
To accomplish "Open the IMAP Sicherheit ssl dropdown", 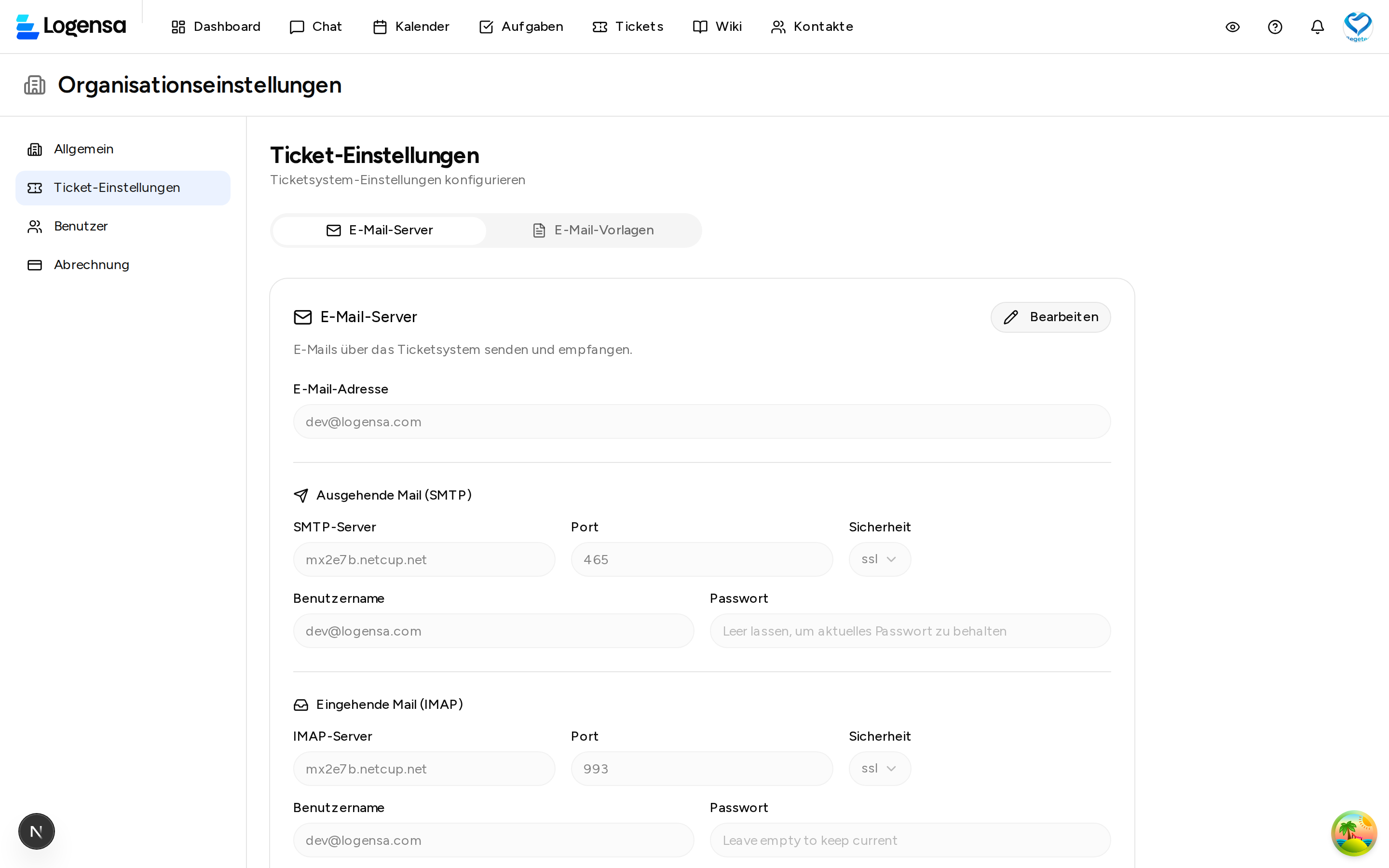I will (x=879, y=768).
